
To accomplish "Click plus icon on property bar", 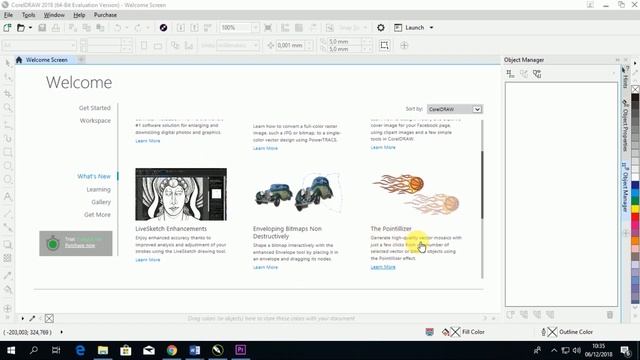I will [404, 45].
